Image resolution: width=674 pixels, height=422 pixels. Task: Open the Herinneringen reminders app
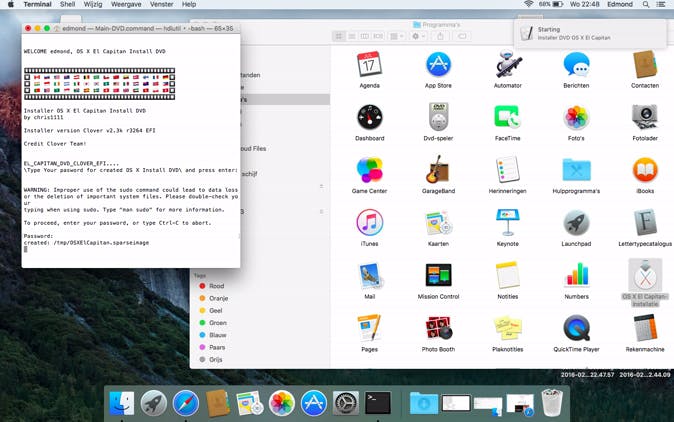507,170
